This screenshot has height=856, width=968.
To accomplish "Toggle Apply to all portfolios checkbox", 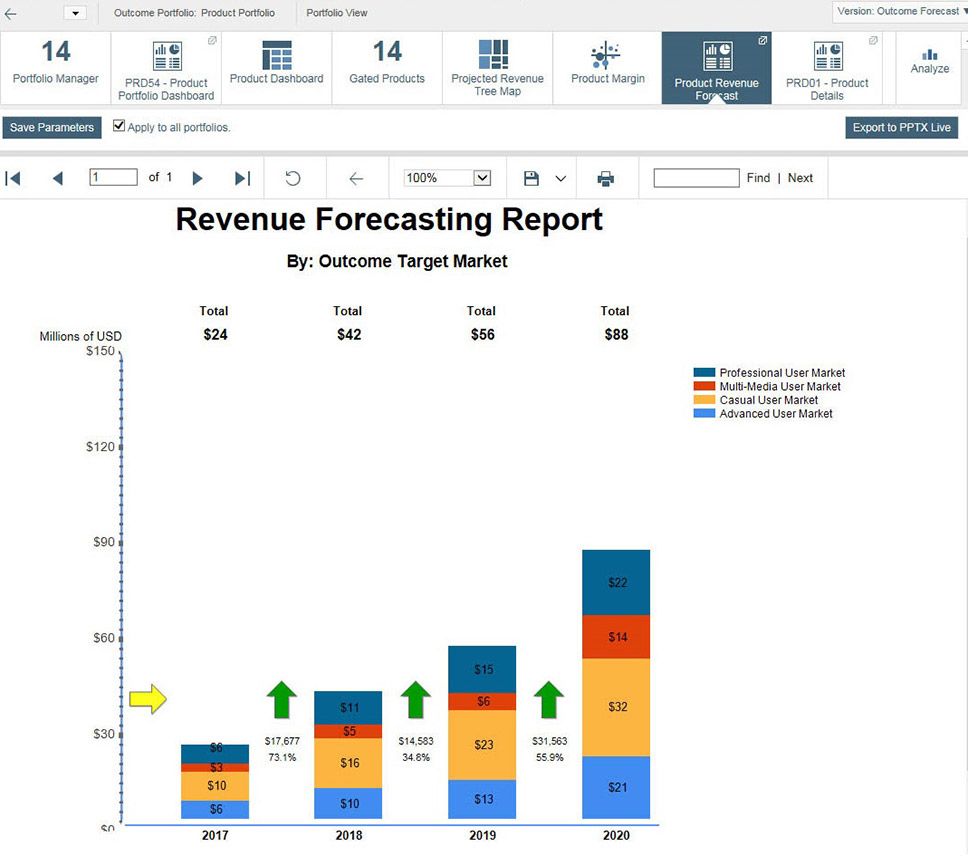I will click(119, 126).
